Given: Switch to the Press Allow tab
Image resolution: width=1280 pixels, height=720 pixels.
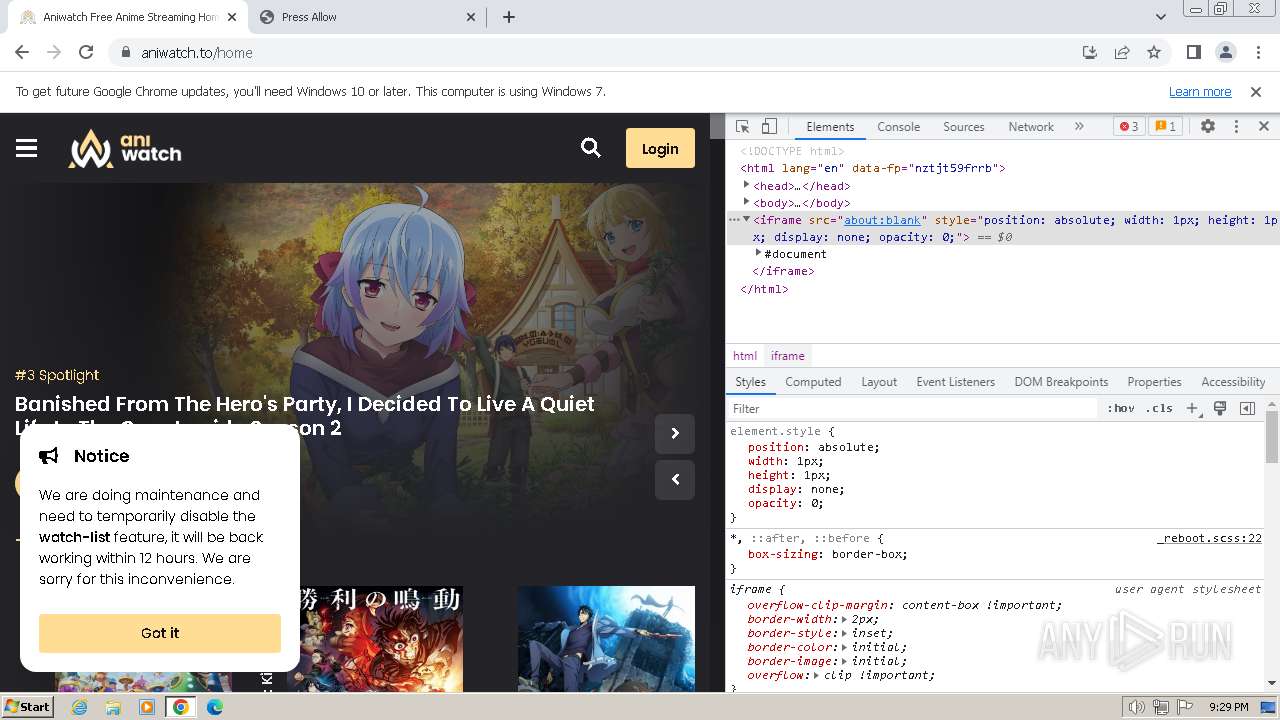Looking at the screenshot, I should pyautogui.click(x=368, y=17).
